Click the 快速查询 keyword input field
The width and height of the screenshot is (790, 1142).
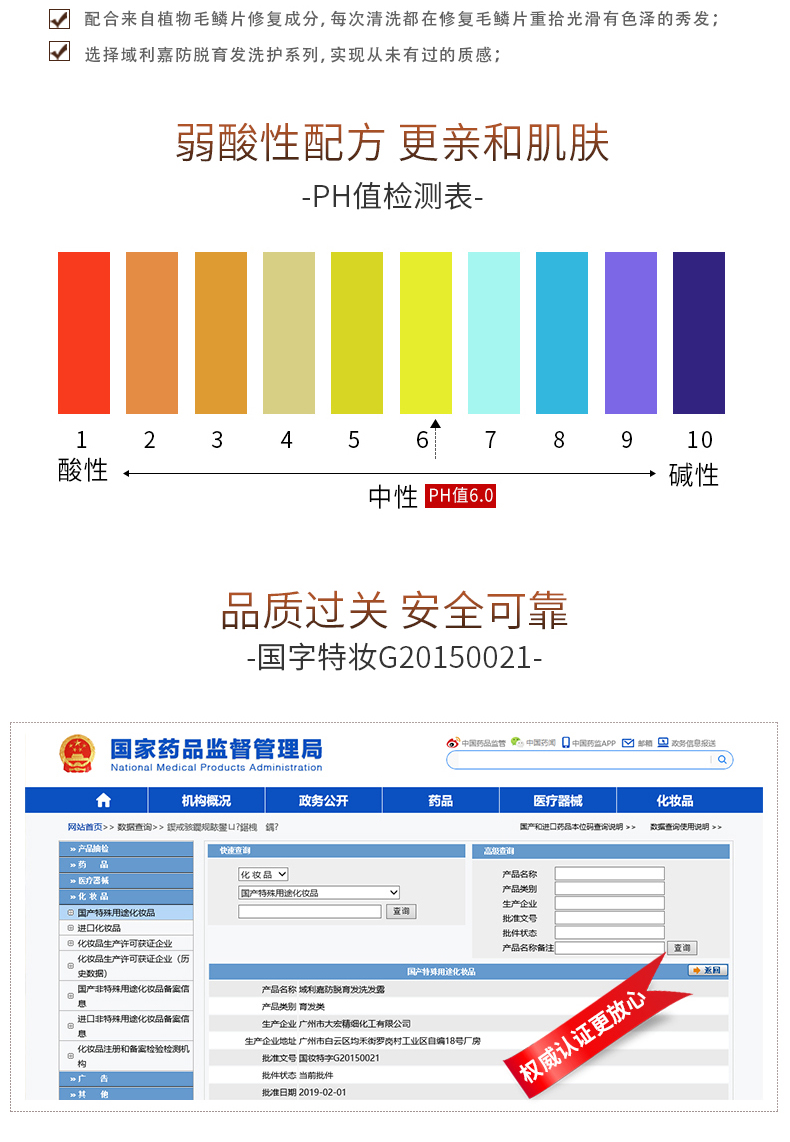point(309,911)
